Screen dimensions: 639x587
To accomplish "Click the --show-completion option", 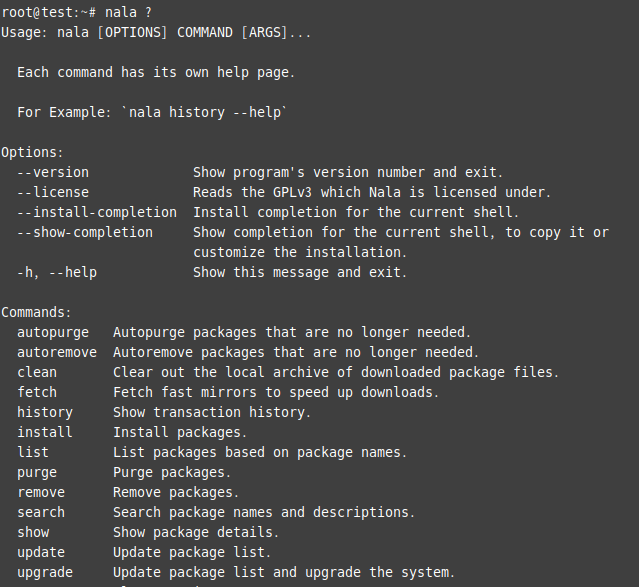I will (x=85, y=232).
